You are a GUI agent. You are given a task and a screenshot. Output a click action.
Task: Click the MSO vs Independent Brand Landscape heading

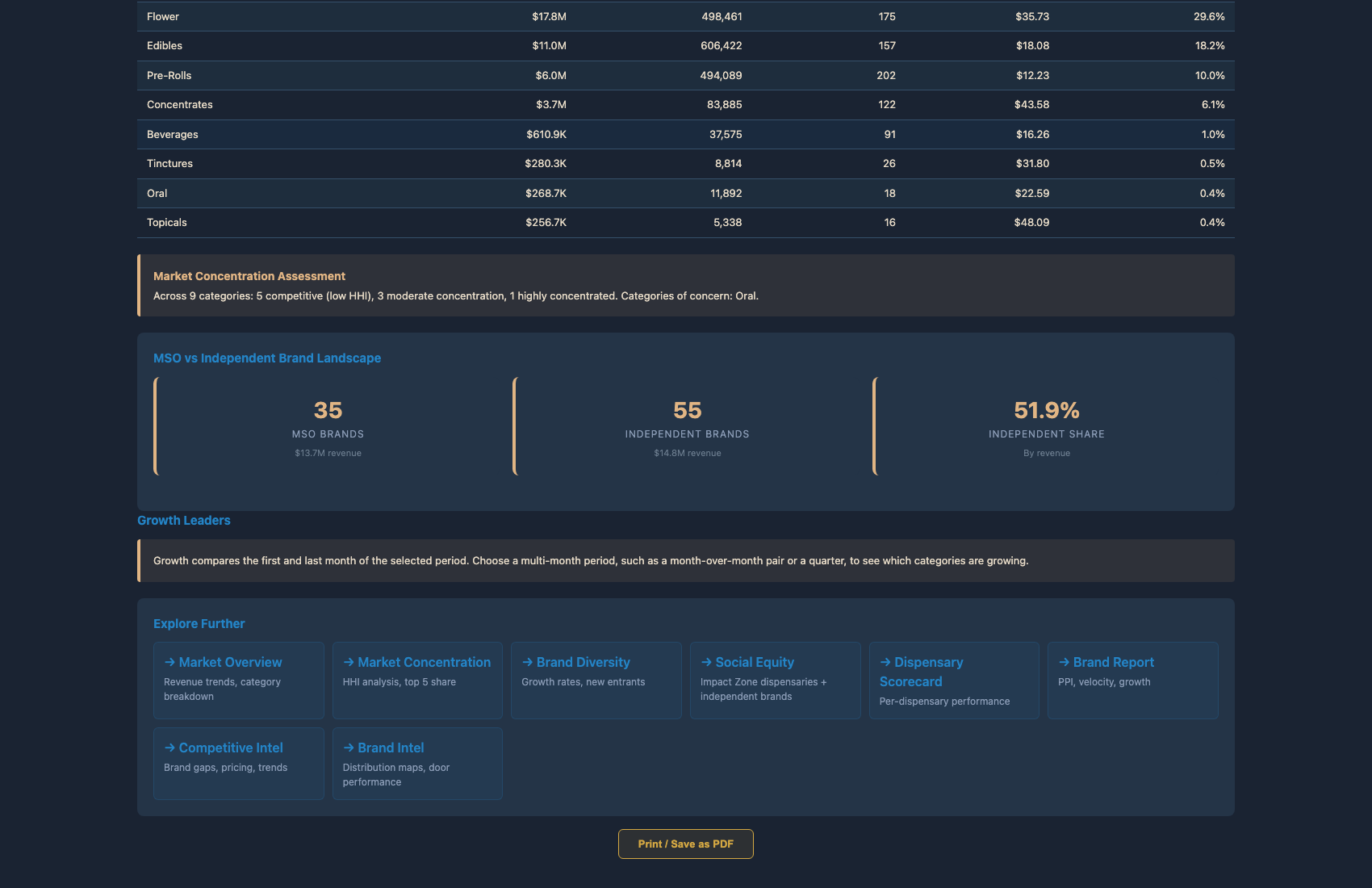click(x=267, y=358)
